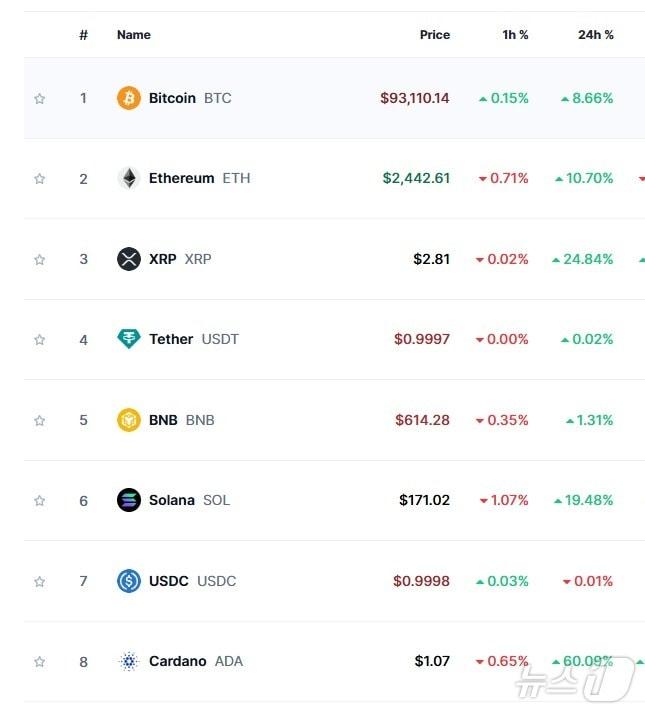This screenshot has width=645, height=714.
Task: Click the BNB logo icon
Action: (129, 420)
